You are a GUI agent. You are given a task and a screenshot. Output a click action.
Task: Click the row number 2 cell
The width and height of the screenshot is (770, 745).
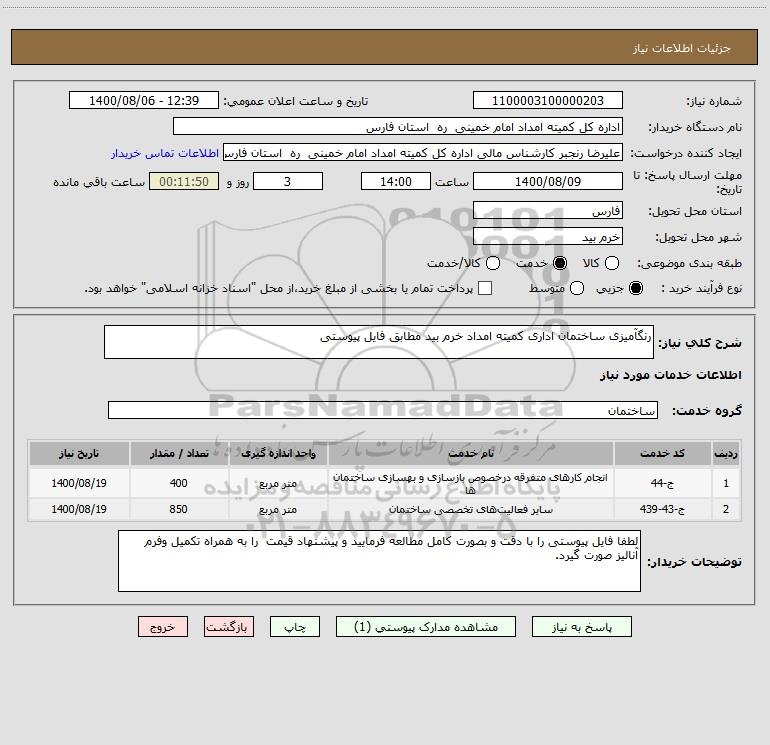tap(726, 509)
